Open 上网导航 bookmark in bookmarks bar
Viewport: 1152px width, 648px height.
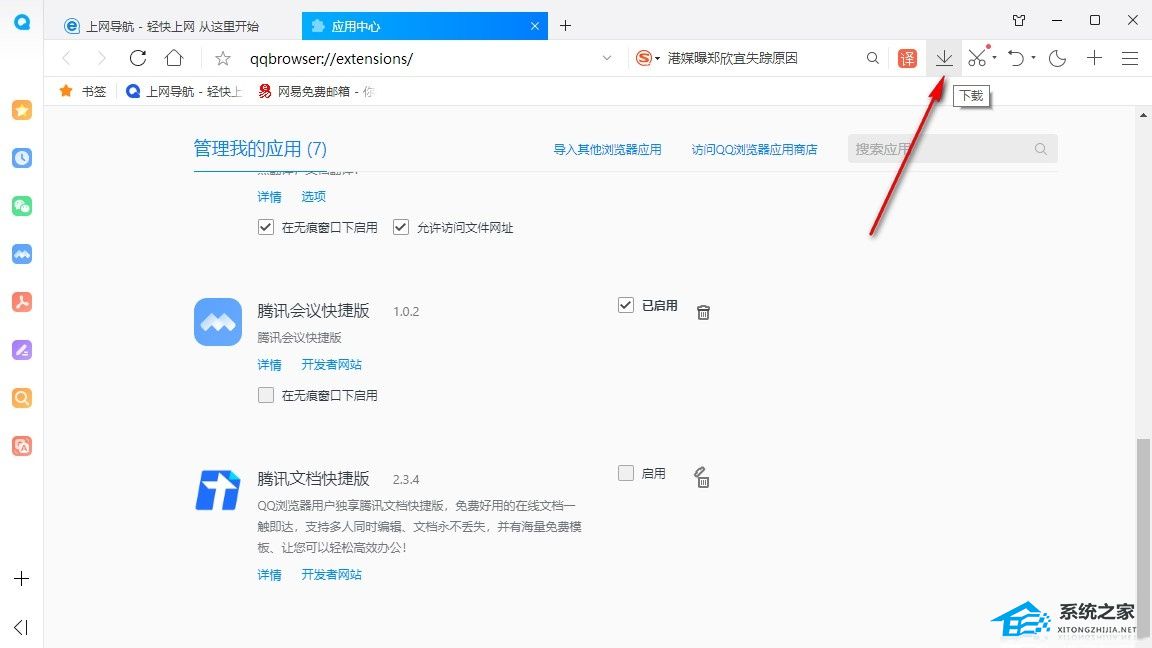click(x=184, y=91)
